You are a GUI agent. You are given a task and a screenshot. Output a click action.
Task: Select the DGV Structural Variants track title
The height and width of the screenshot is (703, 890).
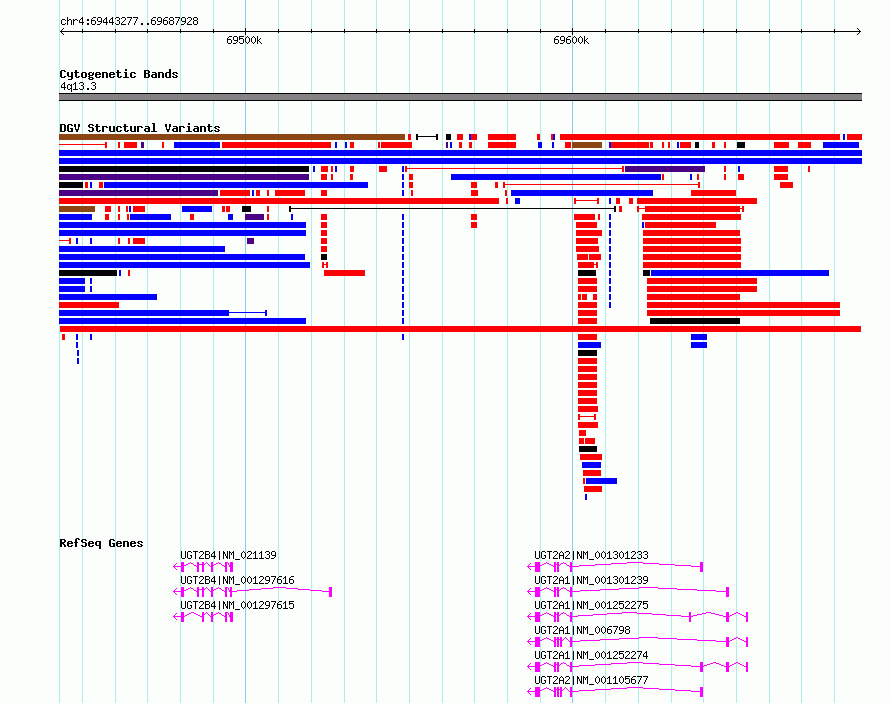140,128
